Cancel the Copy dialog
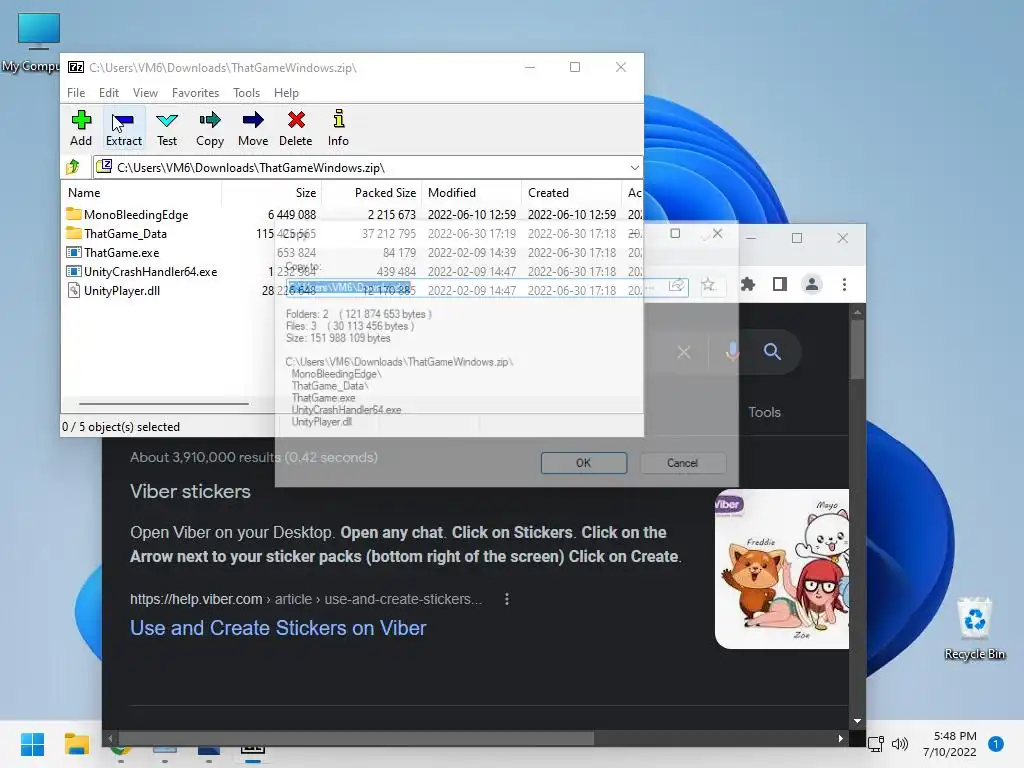This screenshot has width=1024, height=768. (682, 462)
